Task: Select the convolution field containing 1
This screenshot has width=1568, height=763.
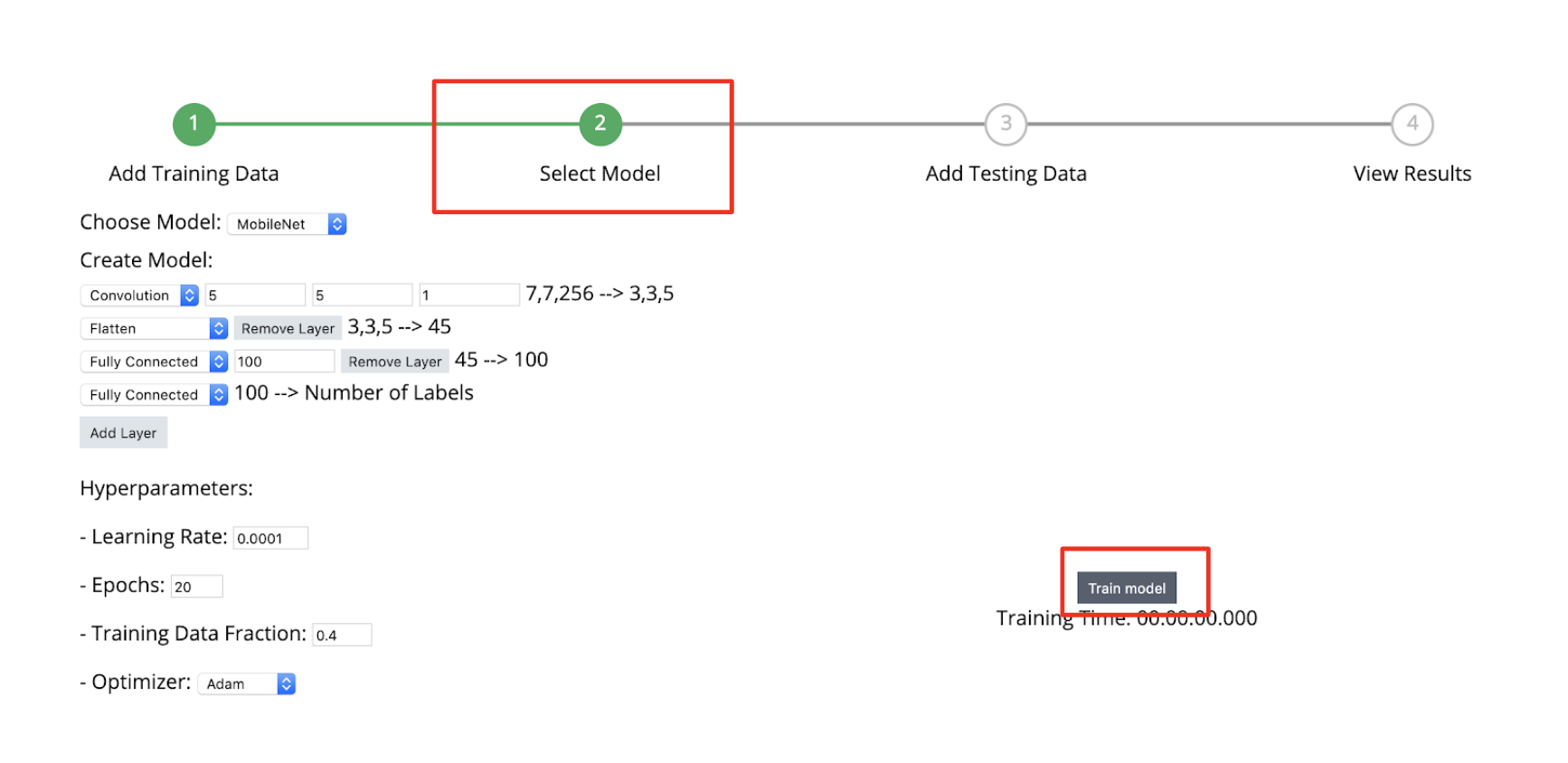Action: click(468, 296)
